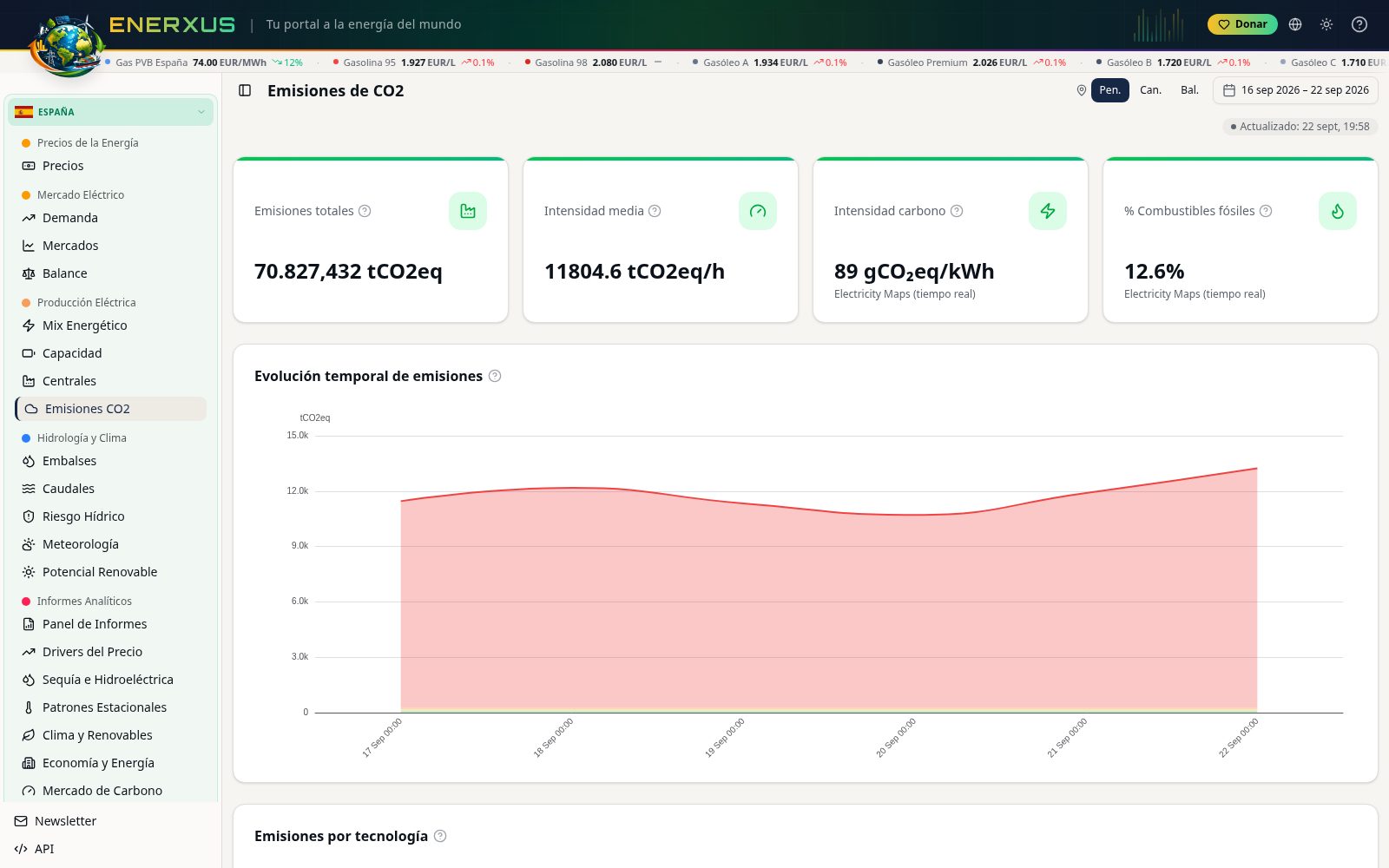This screenshot has height=868, width=1389.
Task: Click the gauge icon on Intensidad media card
Action: (758, 211)
